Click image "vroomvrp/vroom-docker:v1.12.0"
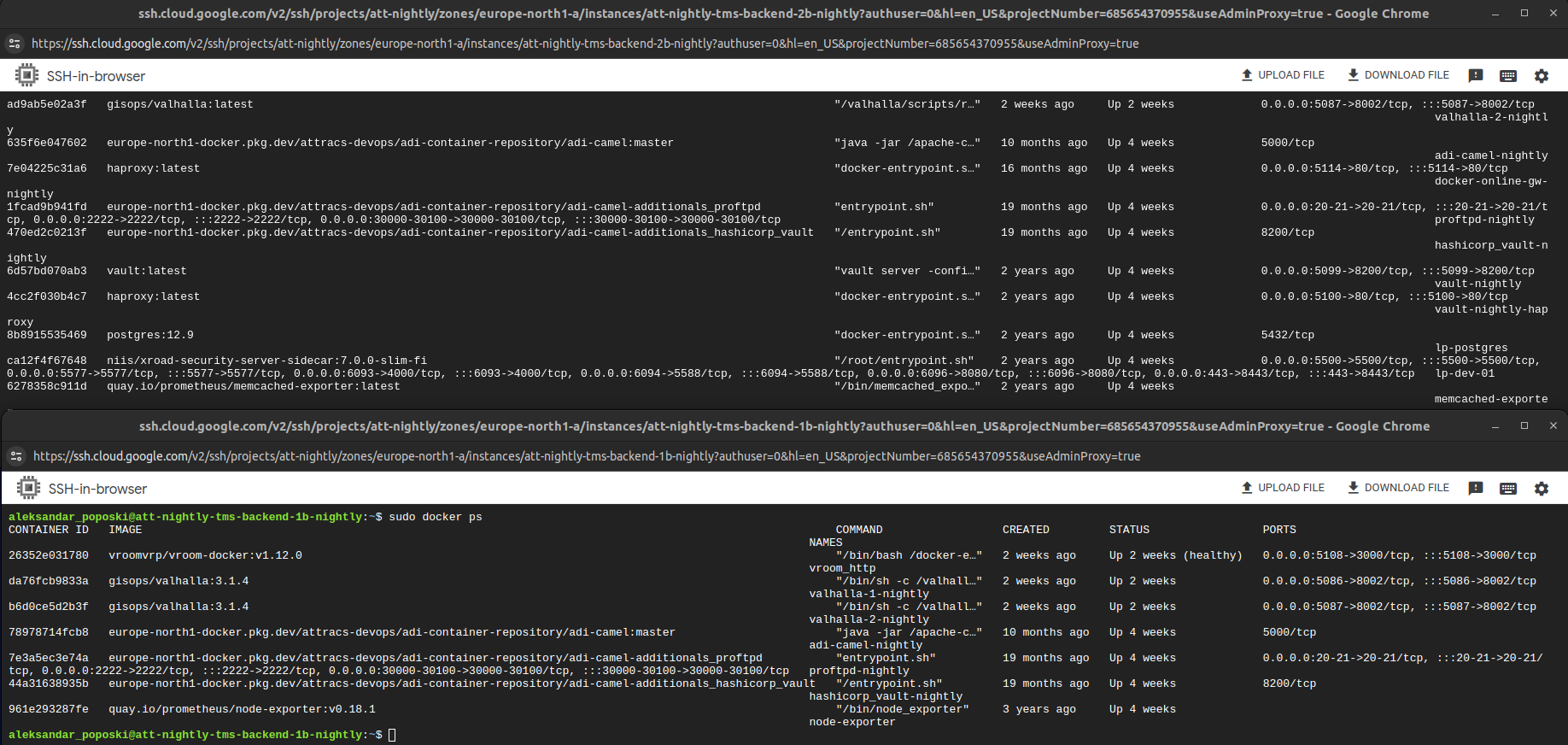 [205, 555]
